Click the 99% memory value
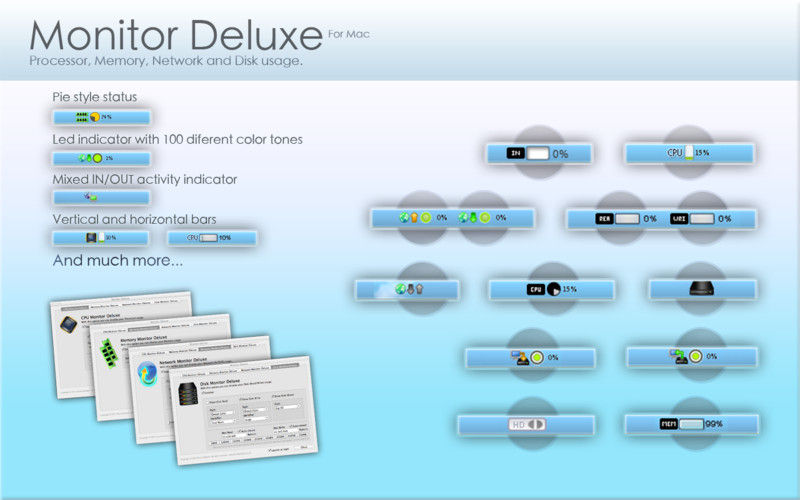The image size is (800, 500). (x=714, y=424)
